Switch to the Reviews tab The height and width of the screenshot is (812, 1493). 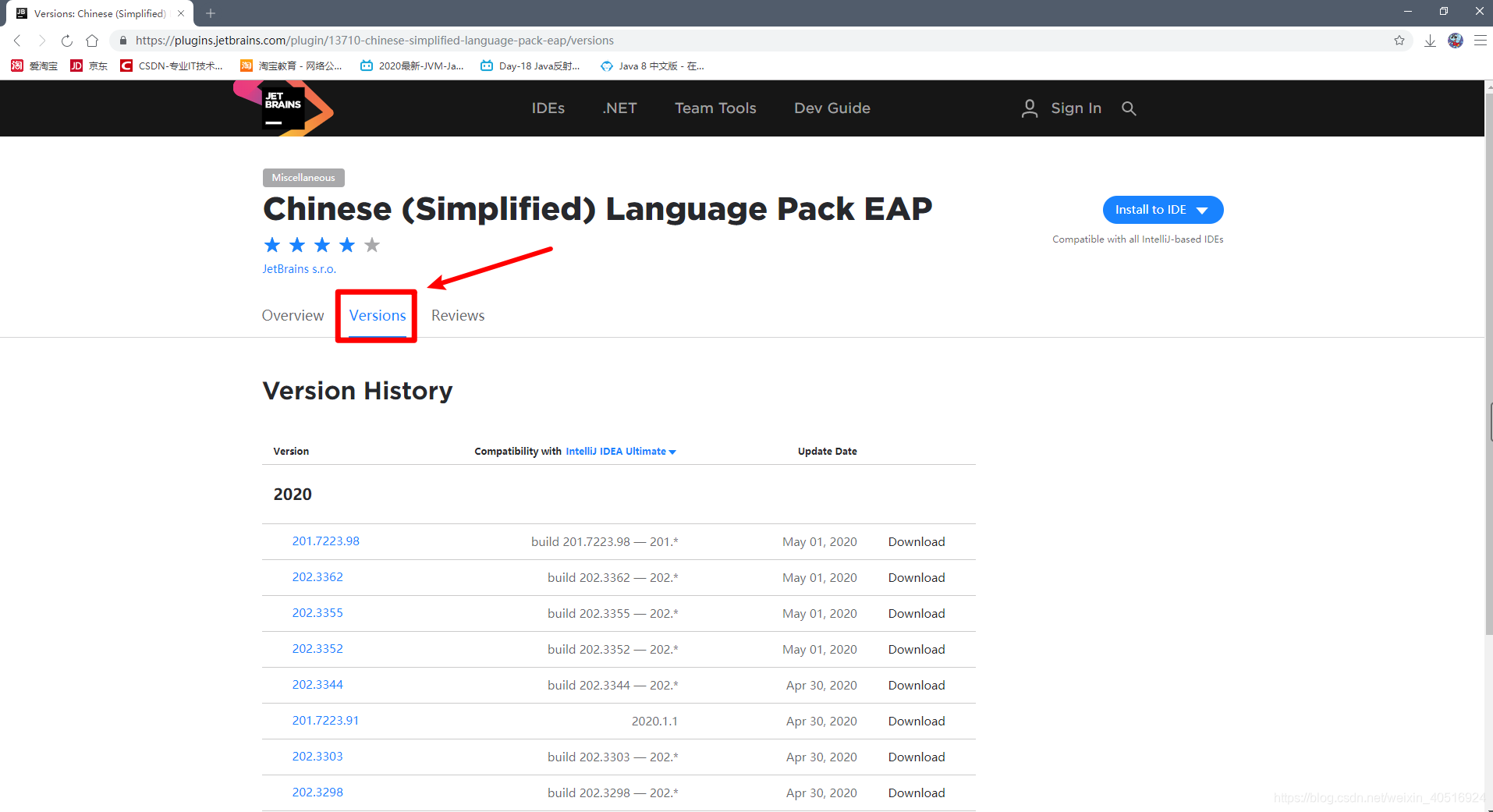click(458, 315)
